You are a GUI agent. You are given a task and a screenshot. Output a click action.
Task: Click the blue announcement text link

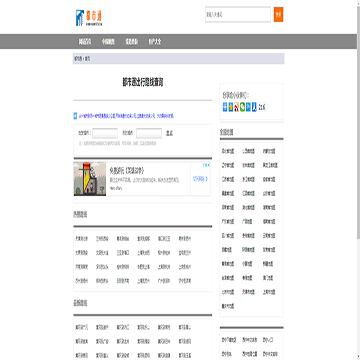click(126, 116)
